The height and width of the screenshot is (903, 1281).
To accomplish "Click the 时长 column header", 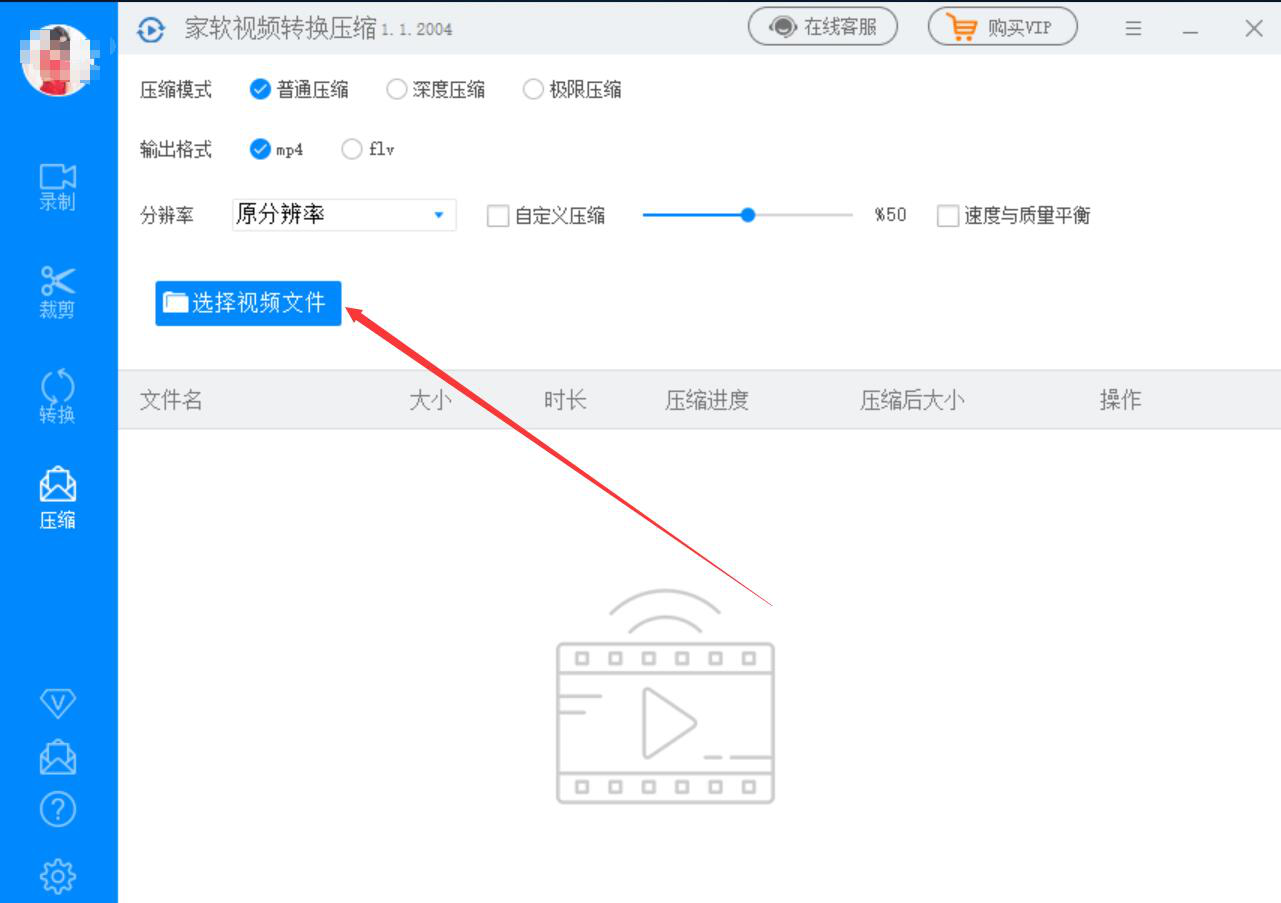I will 565,401.
